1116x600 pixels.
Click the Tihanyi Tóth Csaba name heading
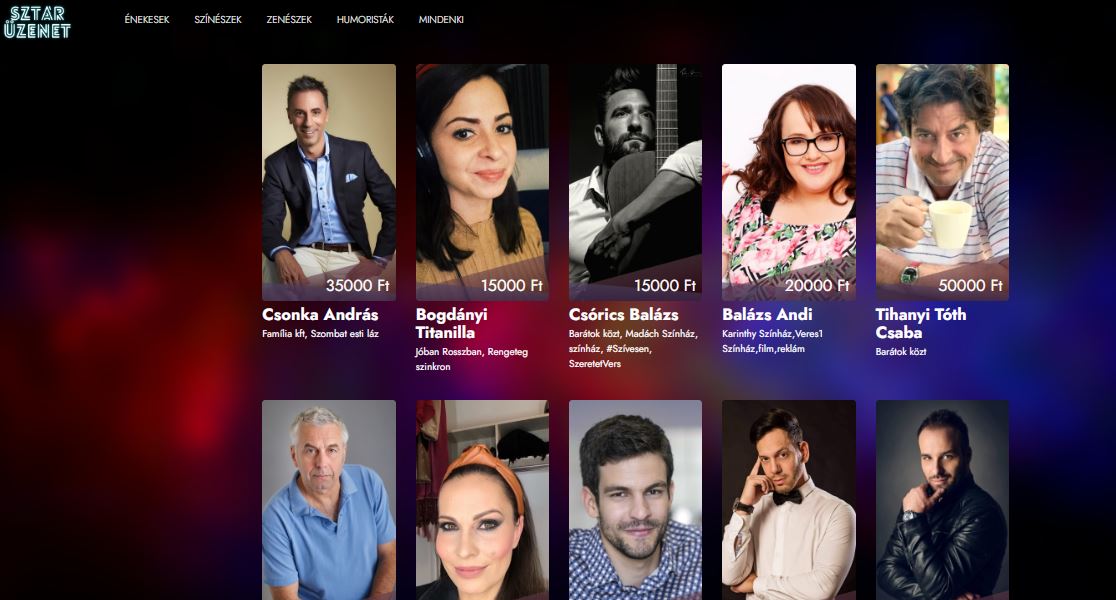pos(921,324)
